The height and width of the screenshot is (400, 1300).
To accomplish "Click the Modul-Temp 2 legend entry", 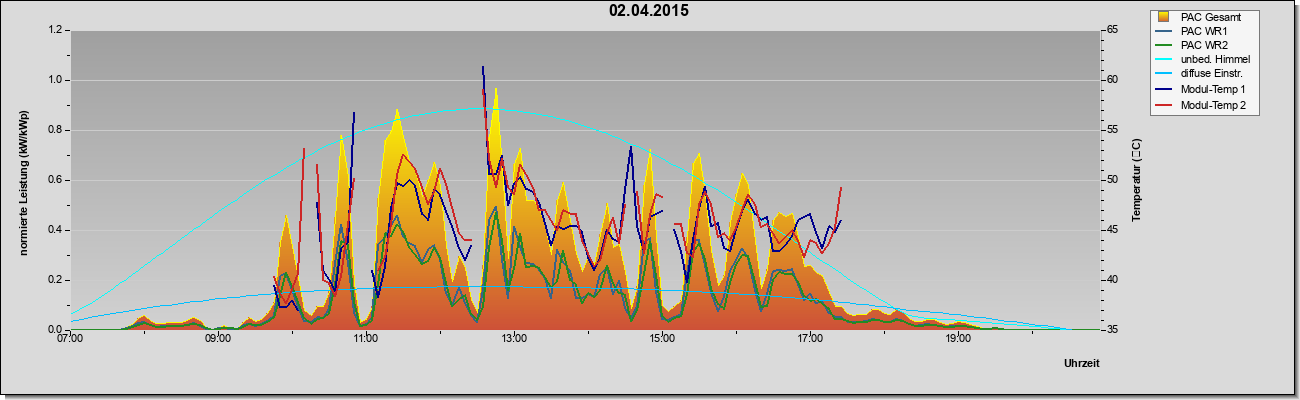I will point(1201,105).
